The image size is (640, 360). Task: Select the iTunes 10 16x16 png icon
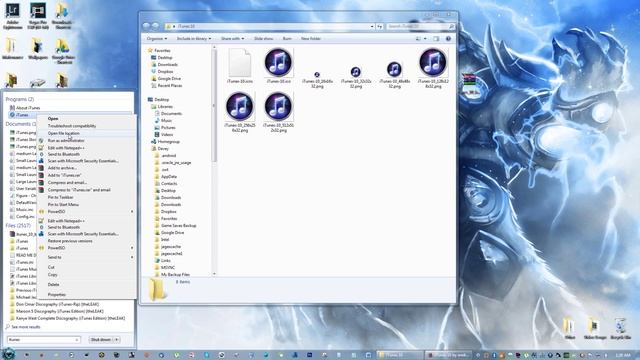click(317, 75)
